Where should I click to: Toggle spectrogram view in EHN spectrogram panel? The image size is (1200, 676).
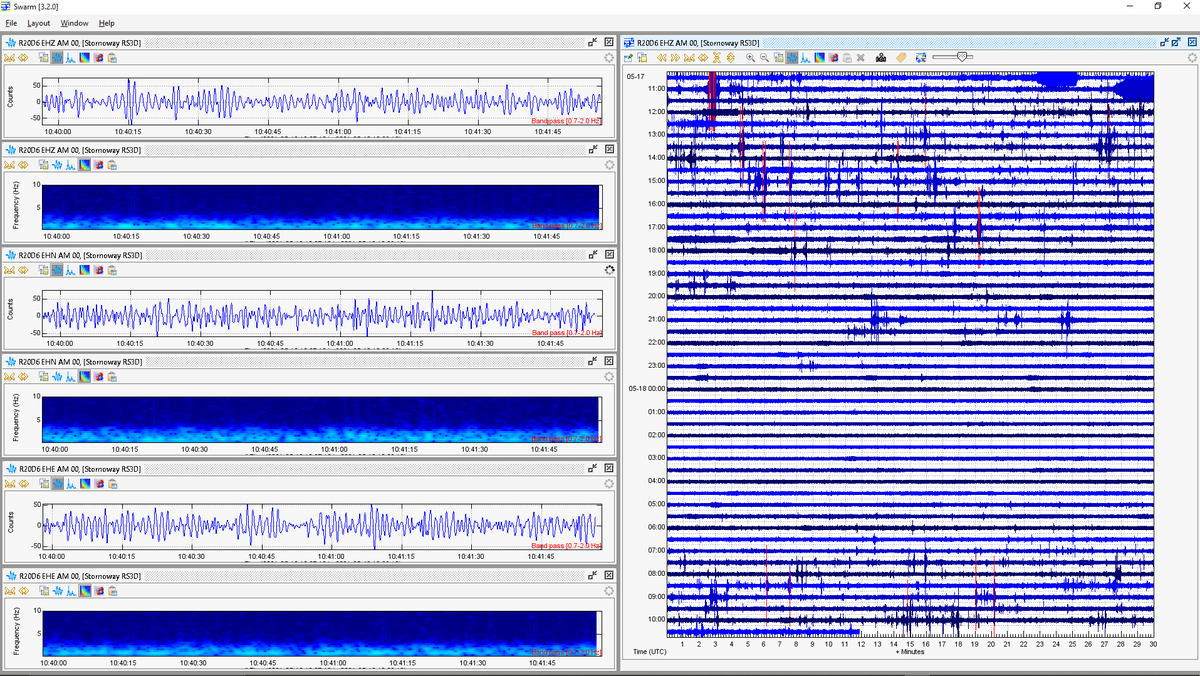pyautogui.click(x=84, y=375)
